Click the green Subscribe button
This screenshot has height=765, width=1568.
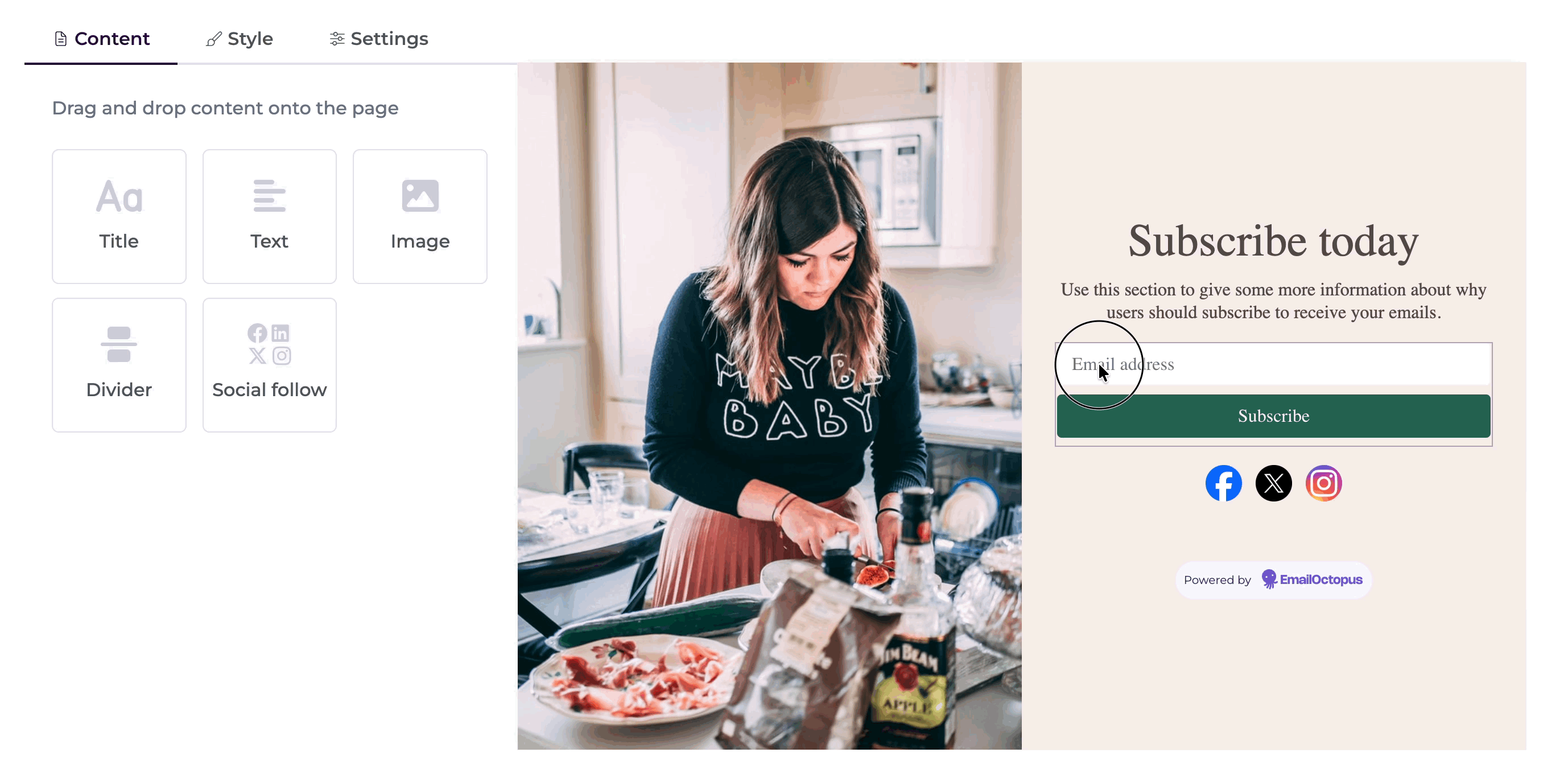coord(1273,416)
